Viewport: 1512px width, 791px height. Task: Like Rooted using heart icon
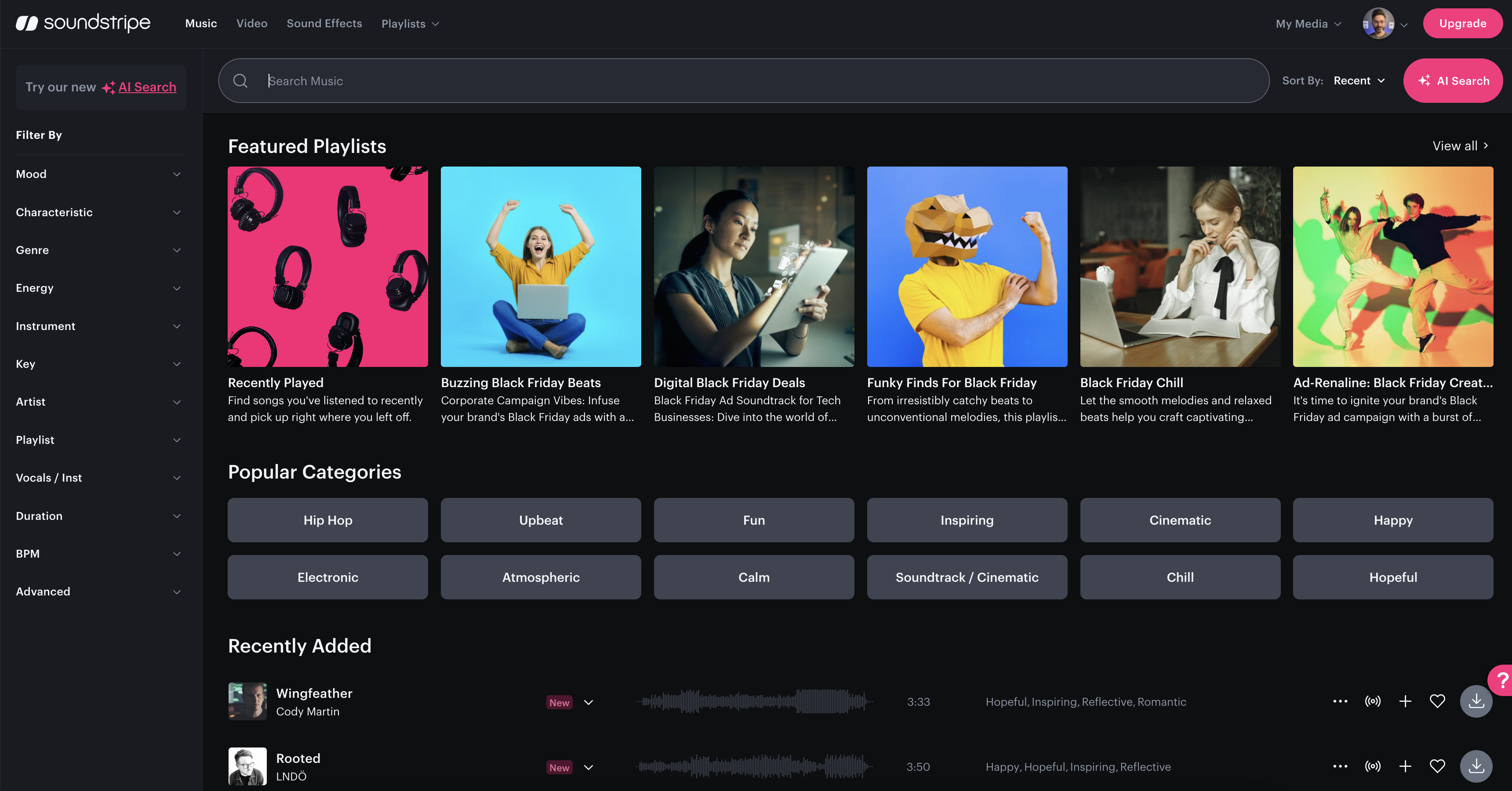click(1437, 766)
